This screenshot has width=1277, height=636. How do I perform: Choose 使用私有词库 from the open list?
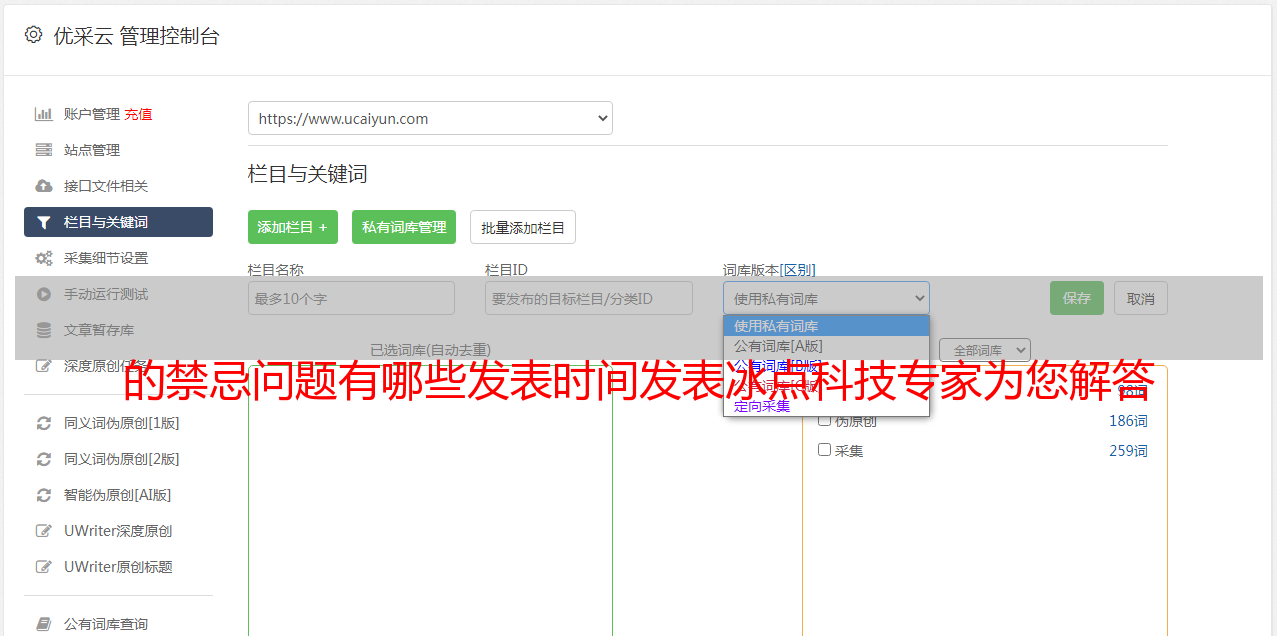pos(826,326)
